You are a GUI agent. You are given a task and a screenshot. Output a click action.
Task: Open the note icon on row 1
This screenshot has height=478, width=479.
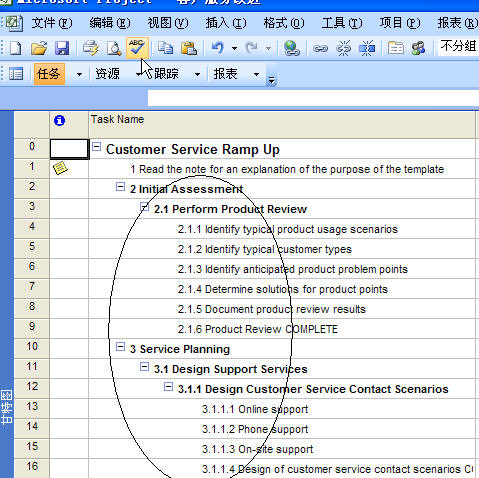(60, 168)
